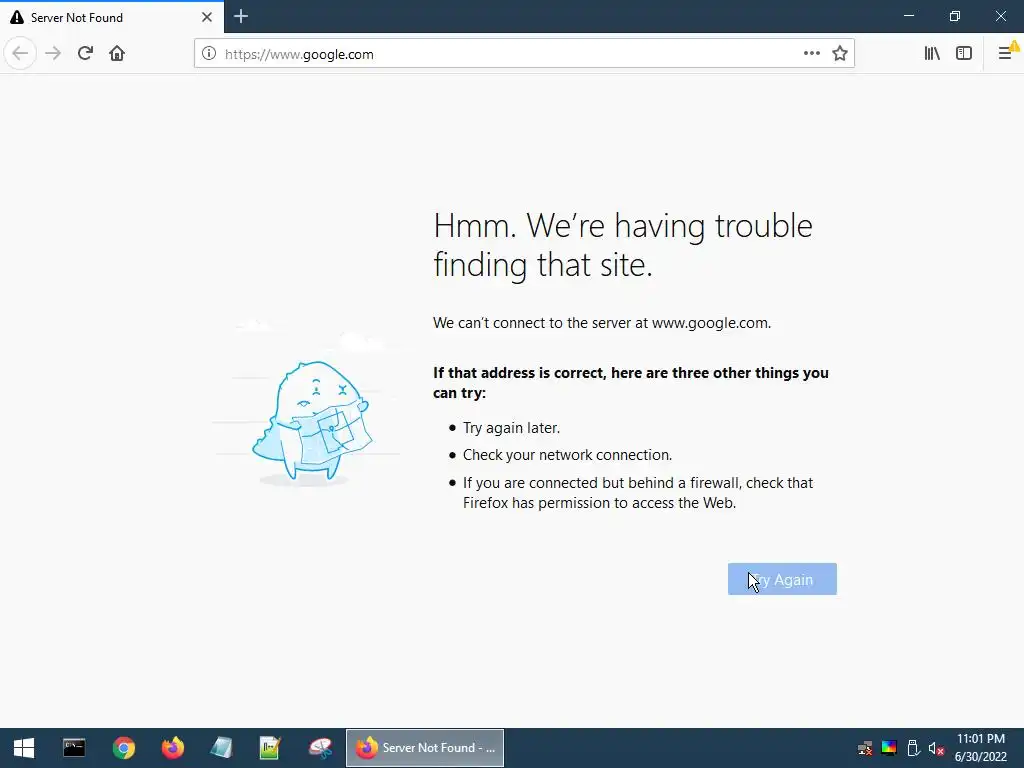Click the colorful display tray icon
The image size is (1024, 768).
[x=889, y=748]
